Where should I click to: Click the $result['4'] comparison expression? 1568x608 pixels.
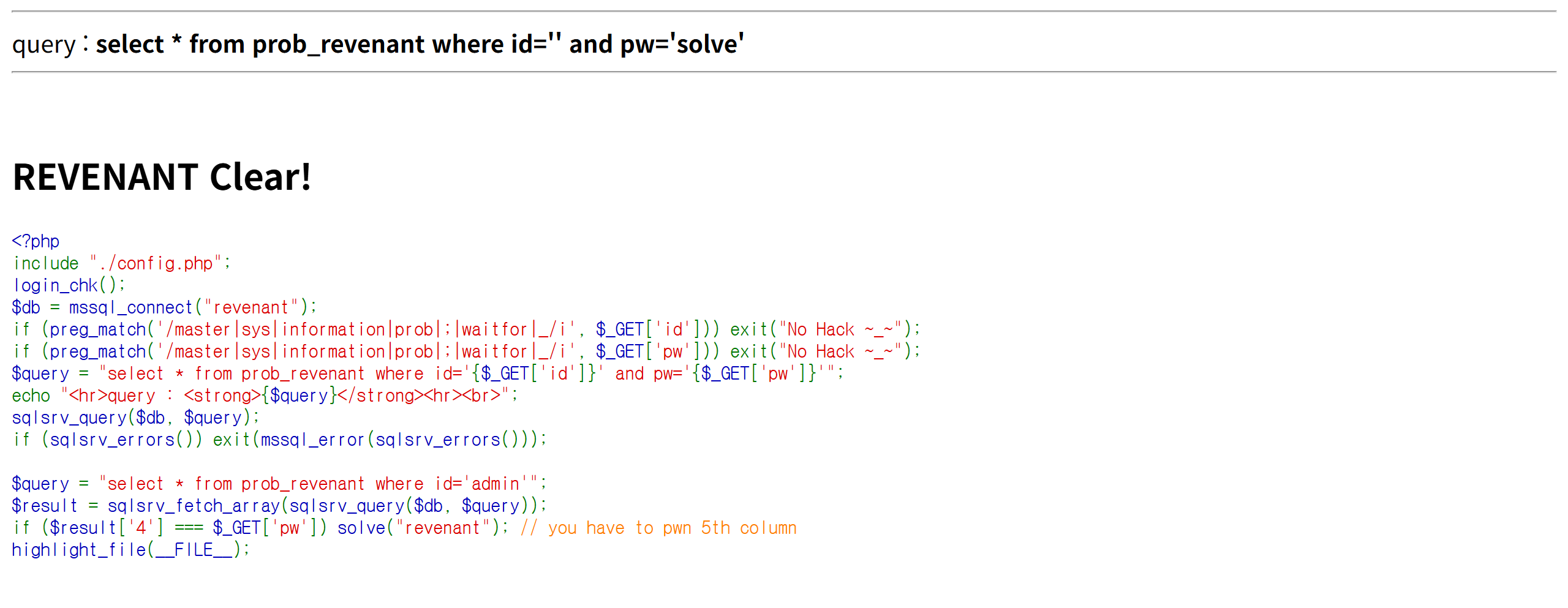coord(107,528)
